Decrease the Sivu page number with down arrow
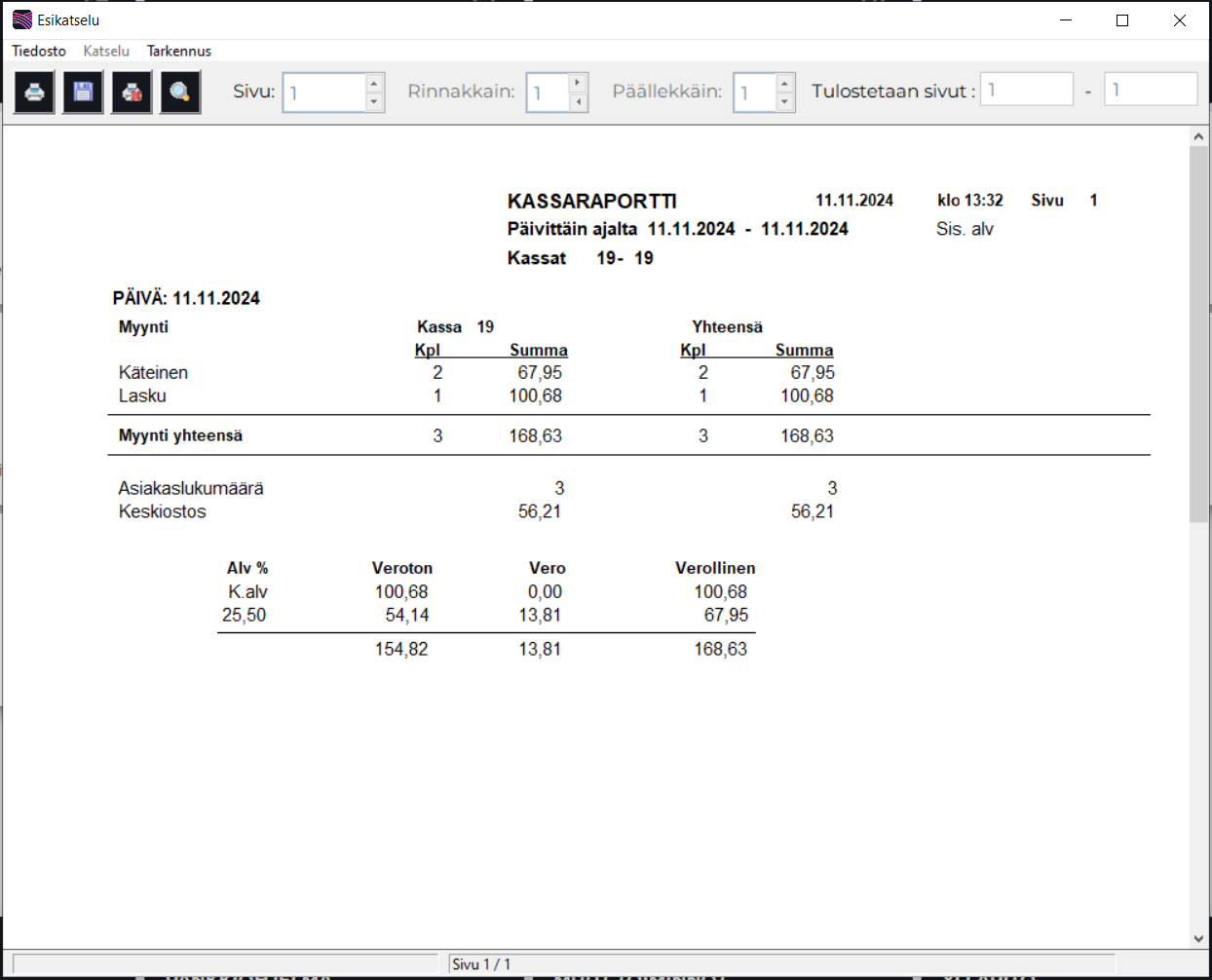The image size is (1212, 980). [x=375, y=102]
